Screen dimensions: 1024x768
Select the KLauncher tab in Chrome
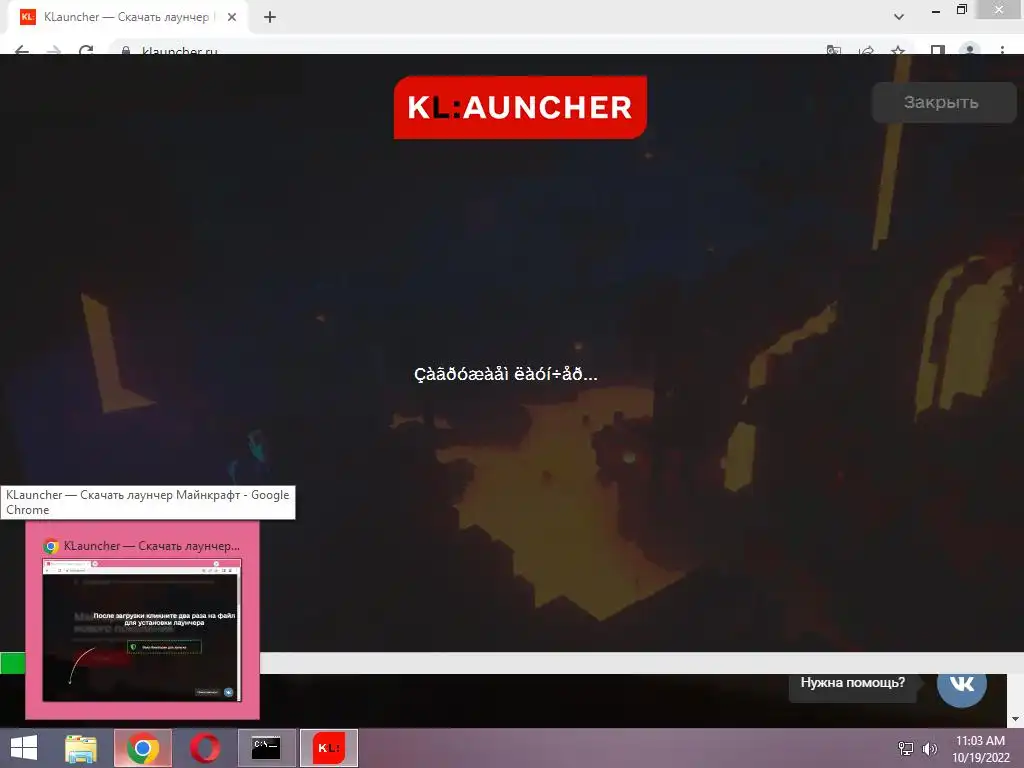click(x=127, y=17)
